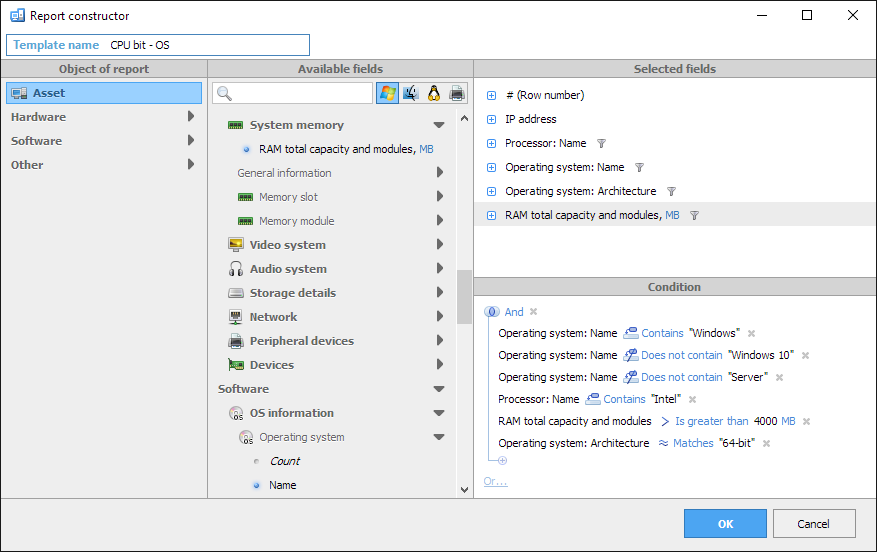This screenshot has height=552, width=877.
Task: Click the Or… link in Condition panel
Action: (496, 482)
